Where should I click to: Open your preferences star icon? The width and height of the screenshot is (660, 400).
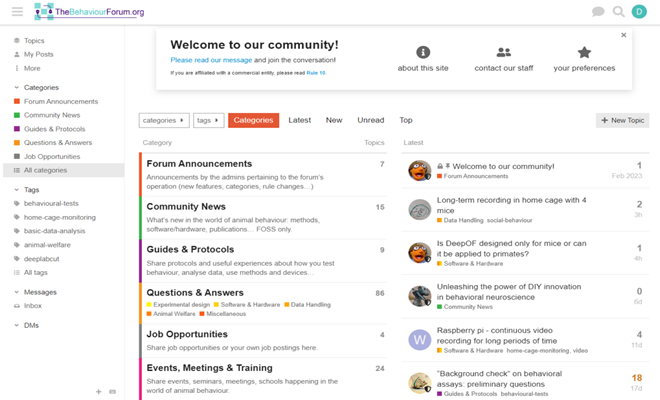point(584,52)
